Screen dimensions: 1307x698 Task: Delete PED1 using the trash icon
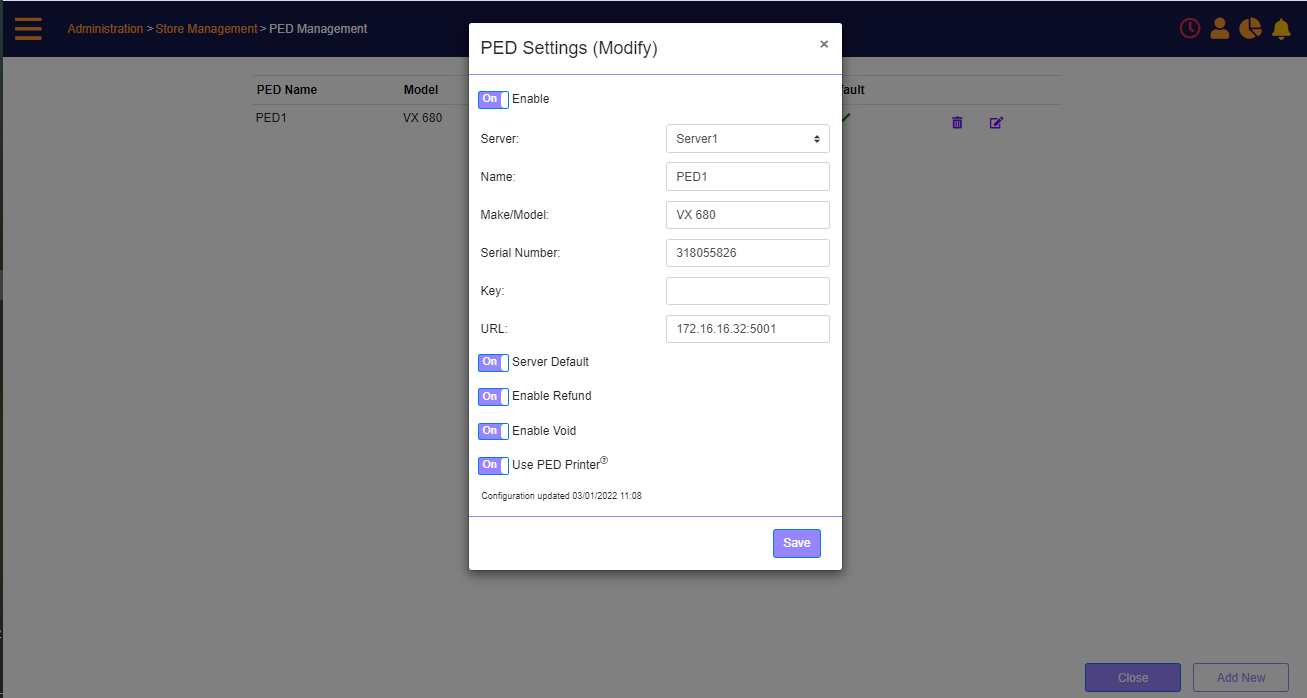pyautogui.click(x=957, y=122)
